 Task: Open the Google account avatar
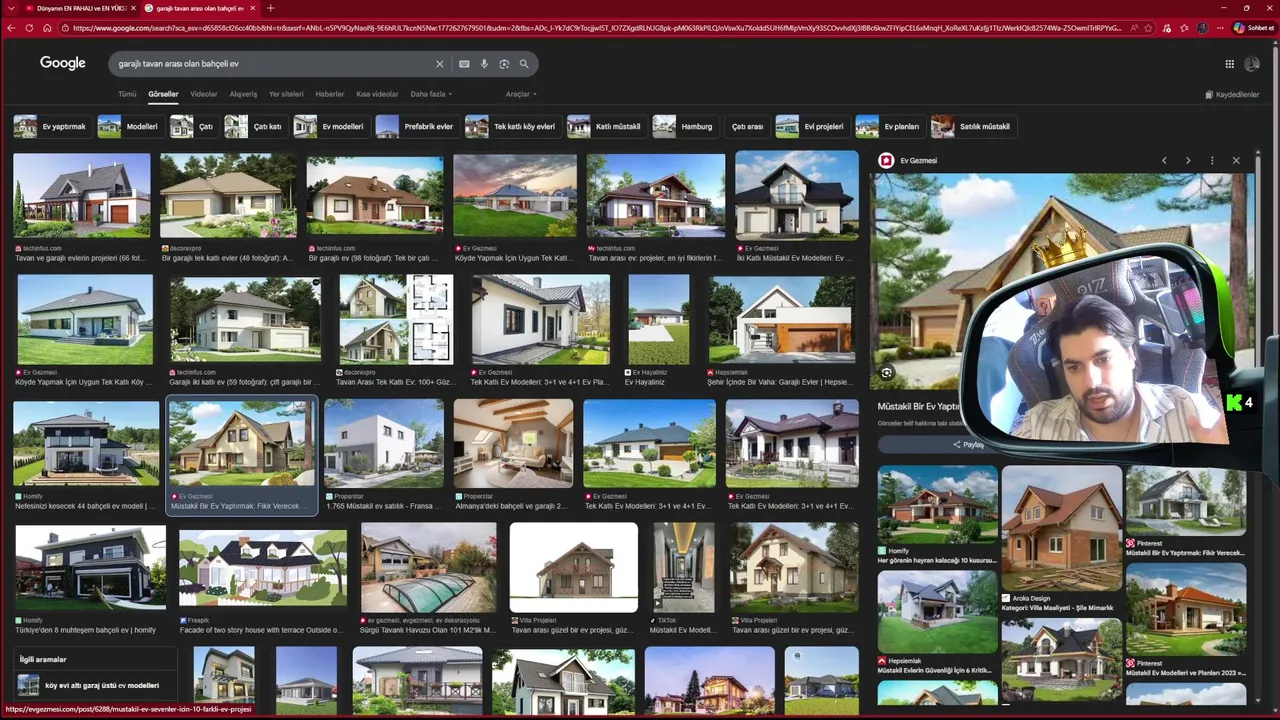pos(1252,64)
